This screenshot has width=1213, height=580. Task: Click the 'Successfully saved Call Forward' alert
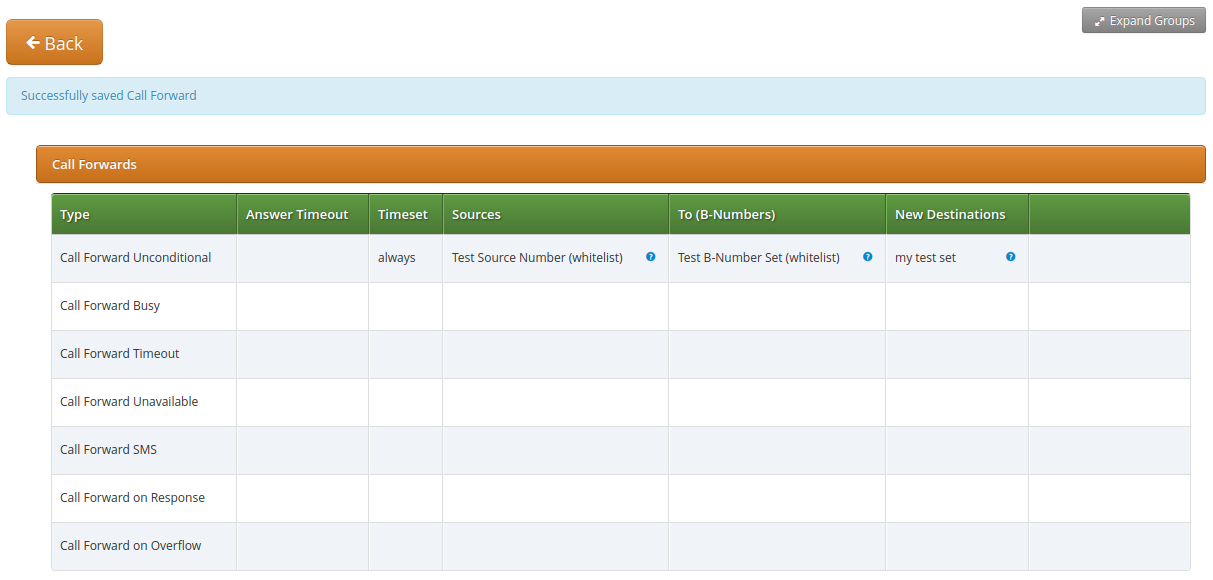[605, 96]
